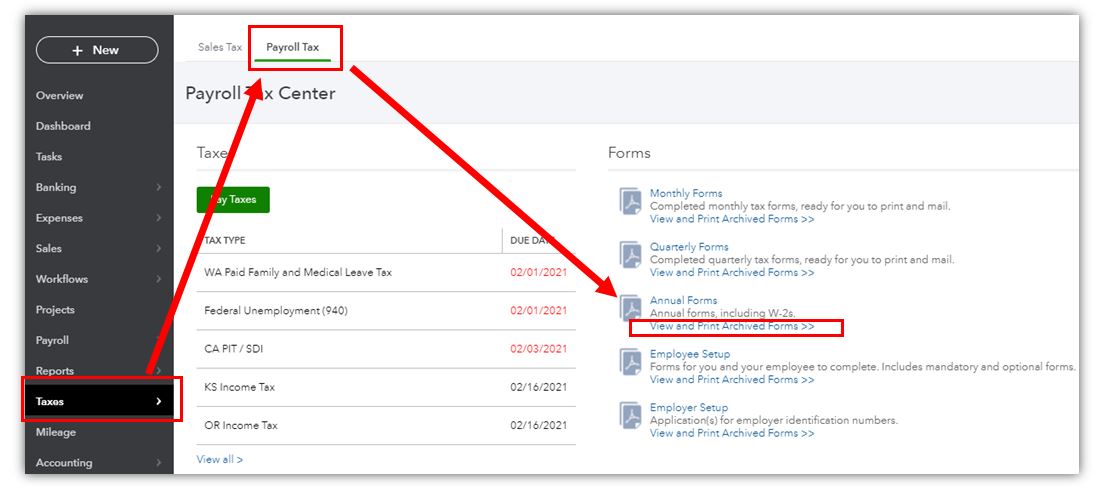Expand the Workflows submenu chevron
The height and width of the screenshot is (486, 1094).
159,279
